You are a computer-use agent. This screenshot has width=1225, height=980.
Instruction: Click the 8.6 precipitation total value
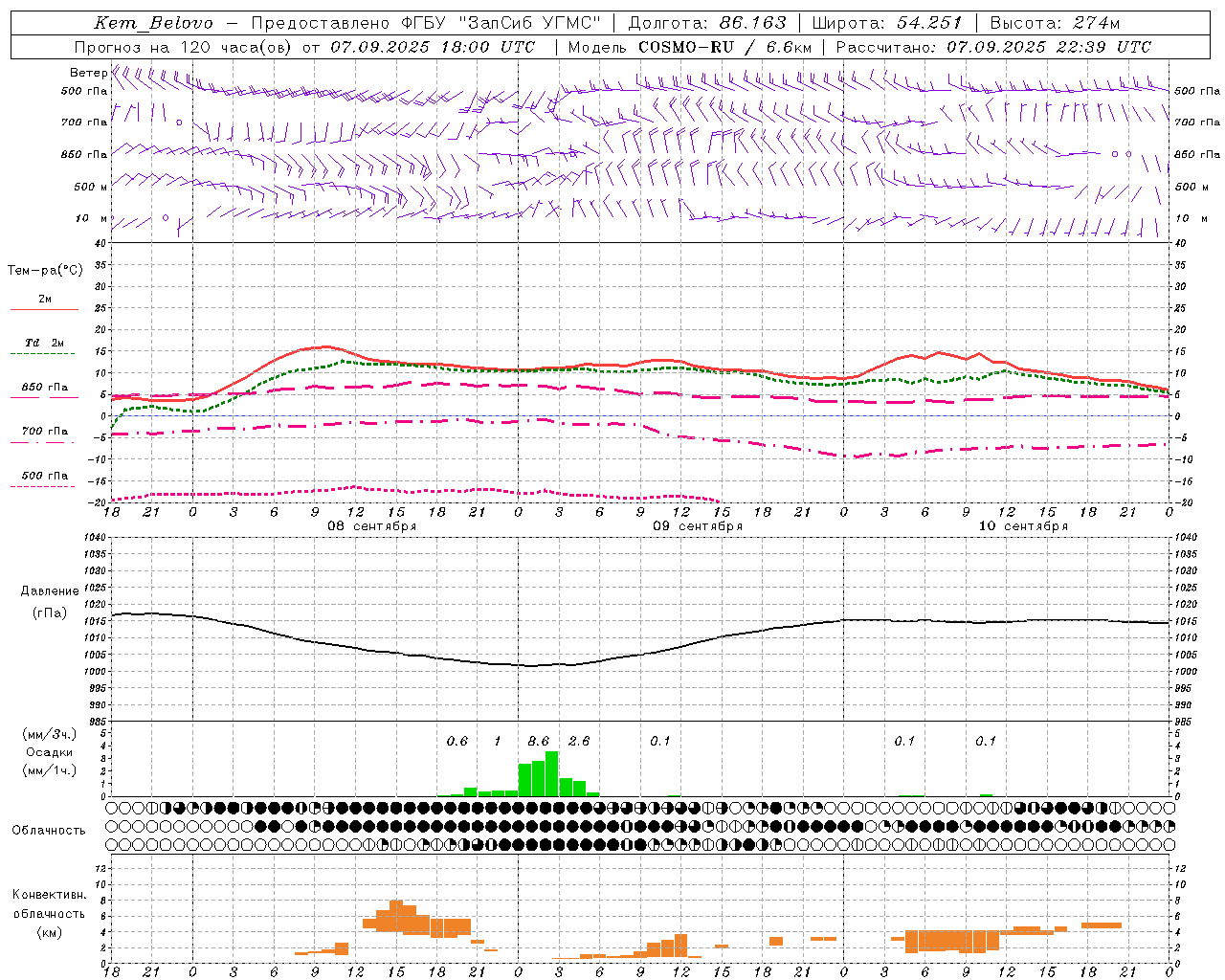pyautogui.click(x=539, y=742)
